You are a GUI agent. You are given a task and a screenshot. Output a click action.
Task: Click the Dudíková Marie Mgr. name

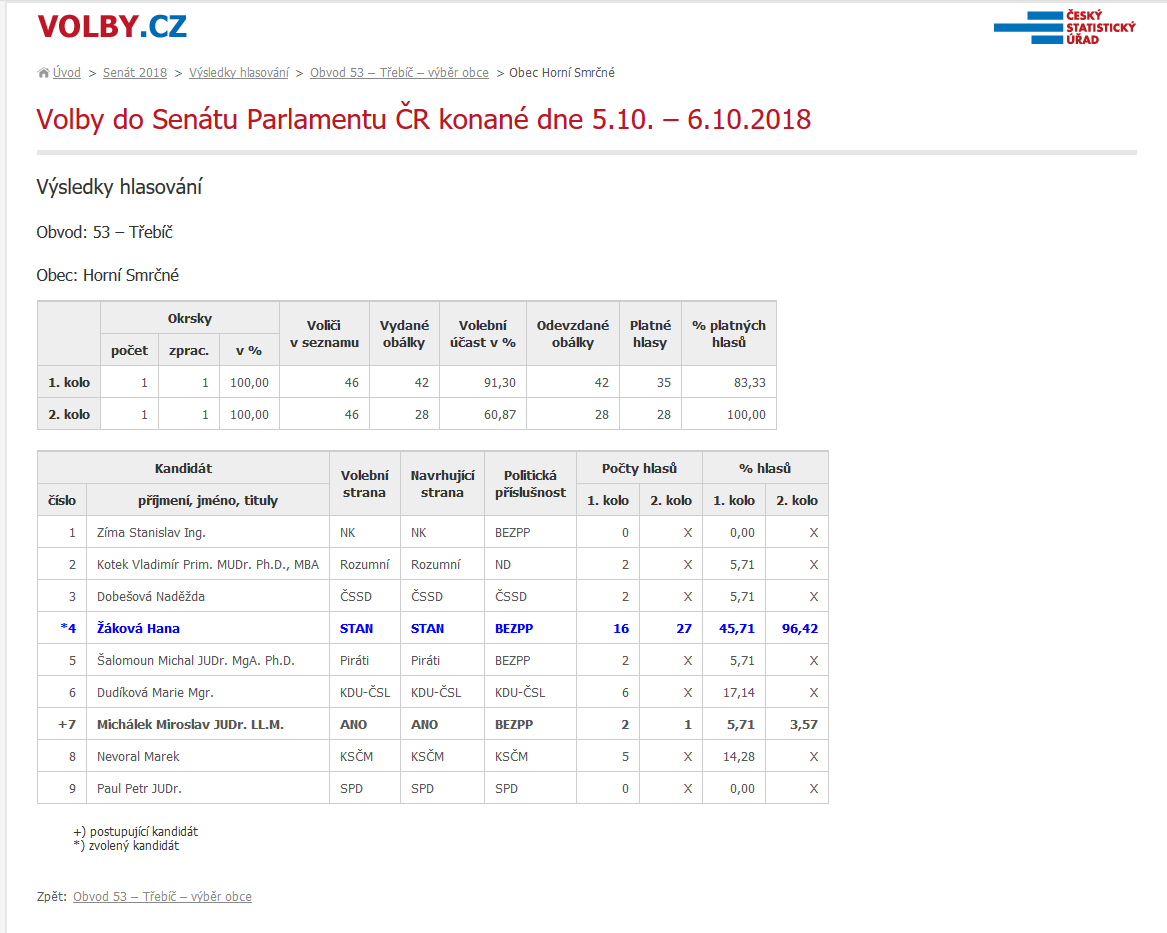155,692
